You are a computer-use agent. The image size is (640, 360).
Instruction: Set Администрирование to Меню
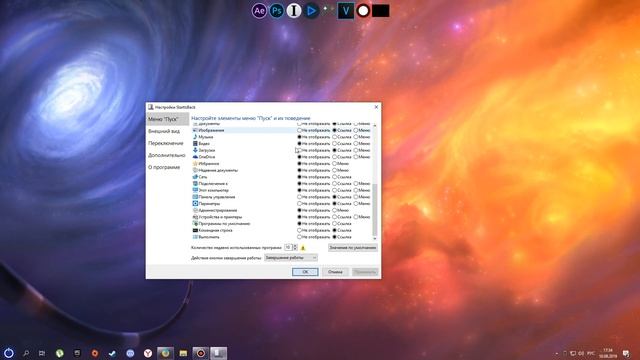[x=335, y=210]
